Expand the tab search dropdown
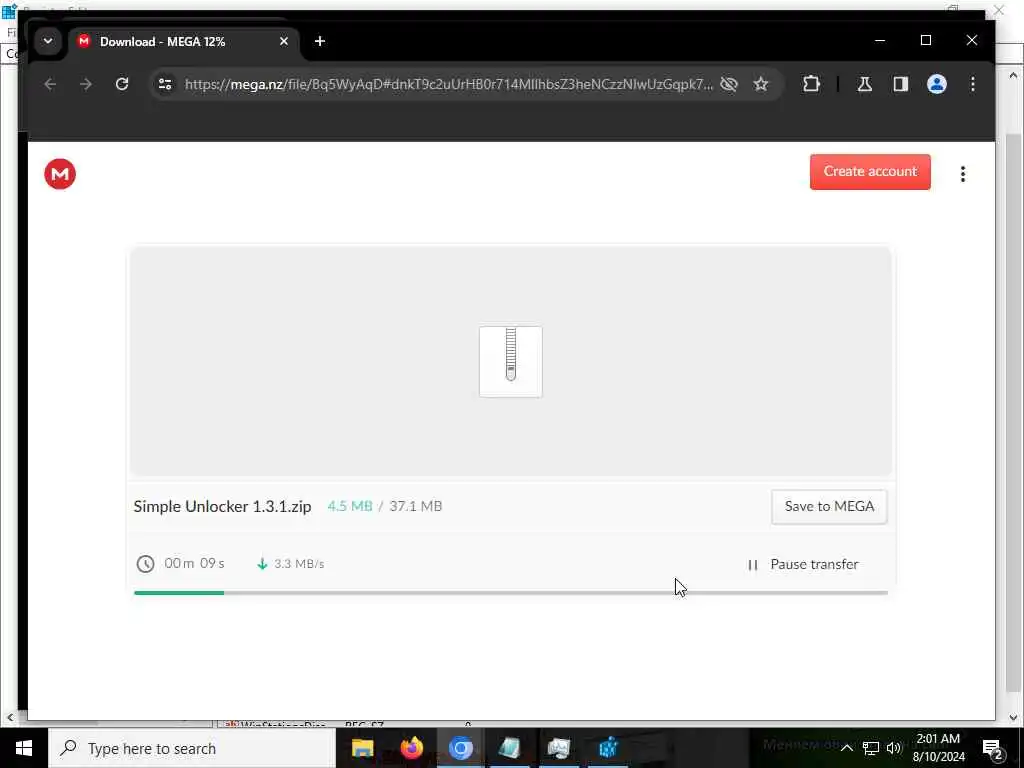Screen dimensions: 1024x768 click(x=48, y=41)
